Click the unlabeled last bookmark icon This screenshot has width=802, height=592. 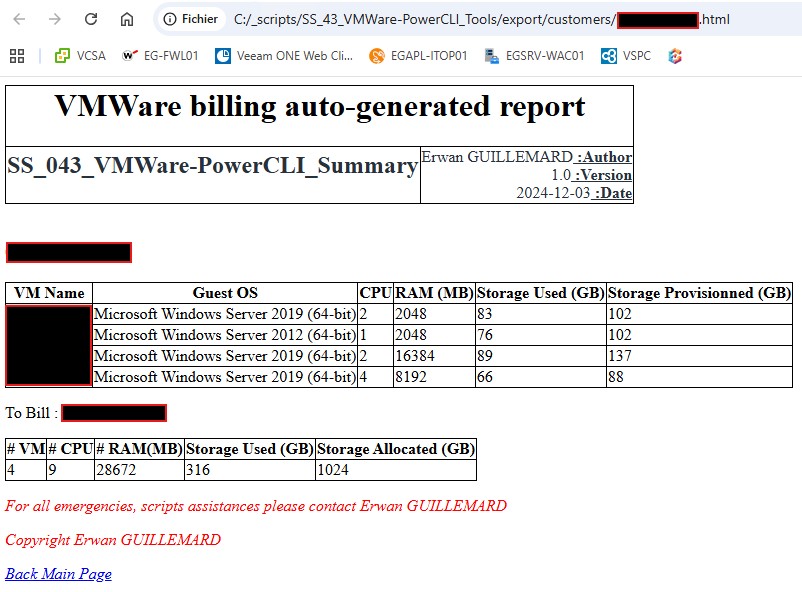pos(676,56)
